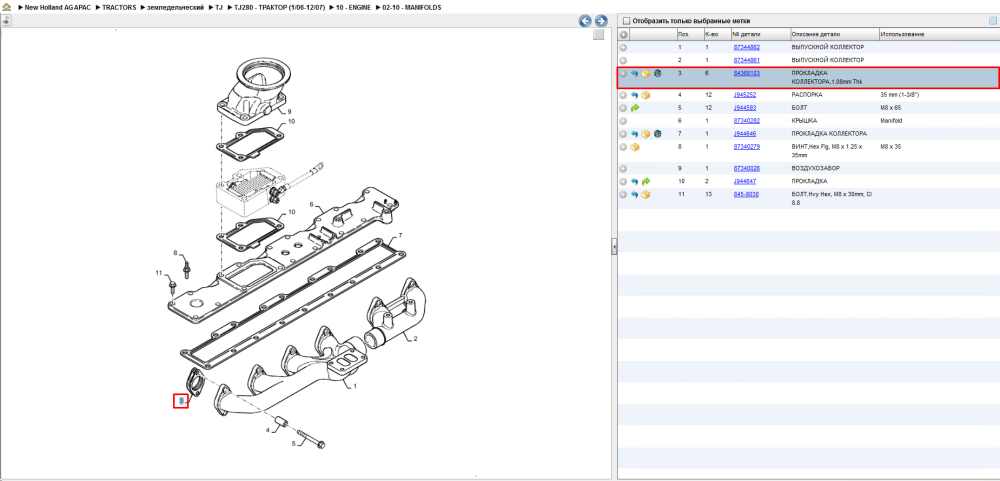1000x481 pixels.
Task: Click 'Manifold' usage cell
Action: (x=892, y=121)
